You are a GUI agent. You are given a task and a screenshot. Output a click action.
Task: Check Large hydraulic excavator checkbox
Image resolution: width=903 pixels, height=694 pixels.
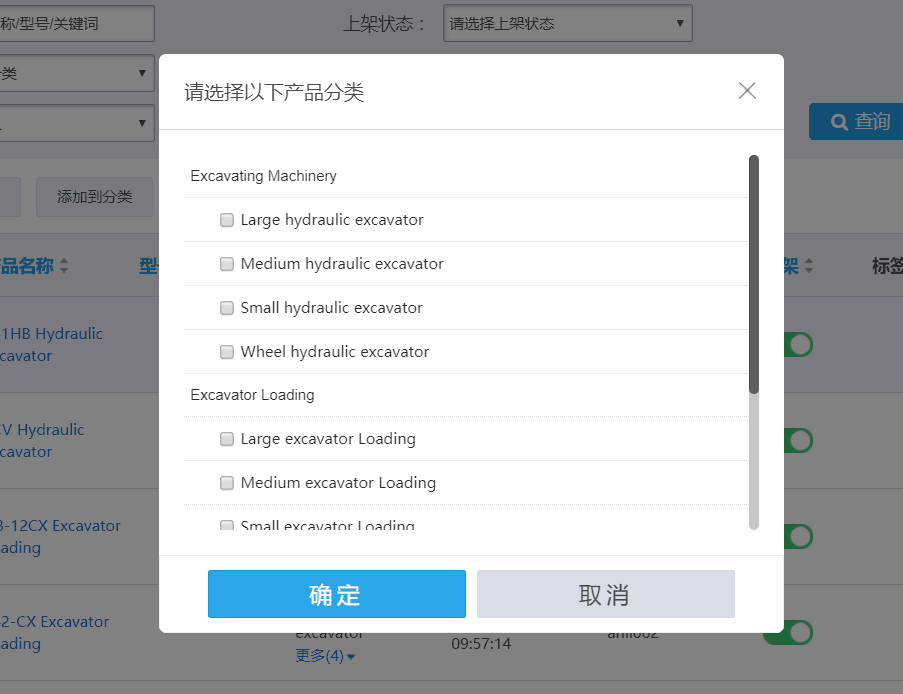click(227, 220)
